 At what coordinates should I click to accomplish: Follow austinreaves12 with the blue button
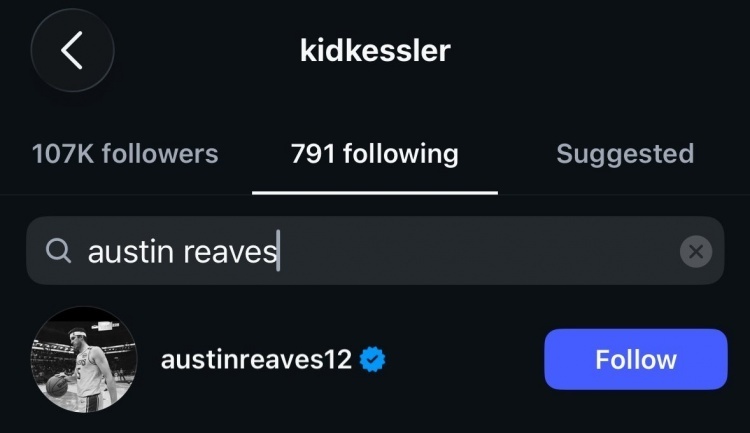click(x=636, y=359)
